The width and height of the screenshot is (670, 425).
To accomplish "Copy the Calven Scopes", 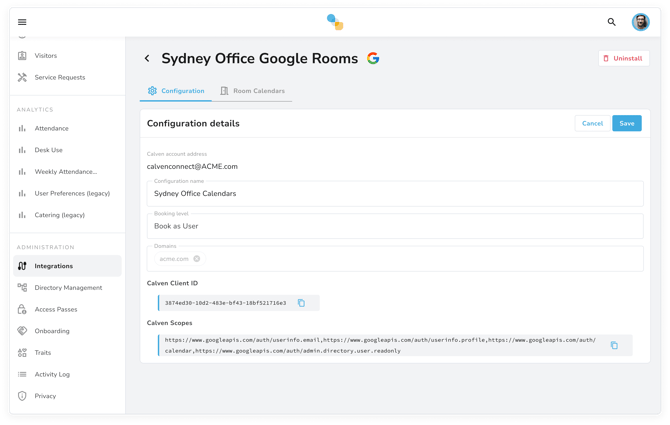I will point(614,345).
